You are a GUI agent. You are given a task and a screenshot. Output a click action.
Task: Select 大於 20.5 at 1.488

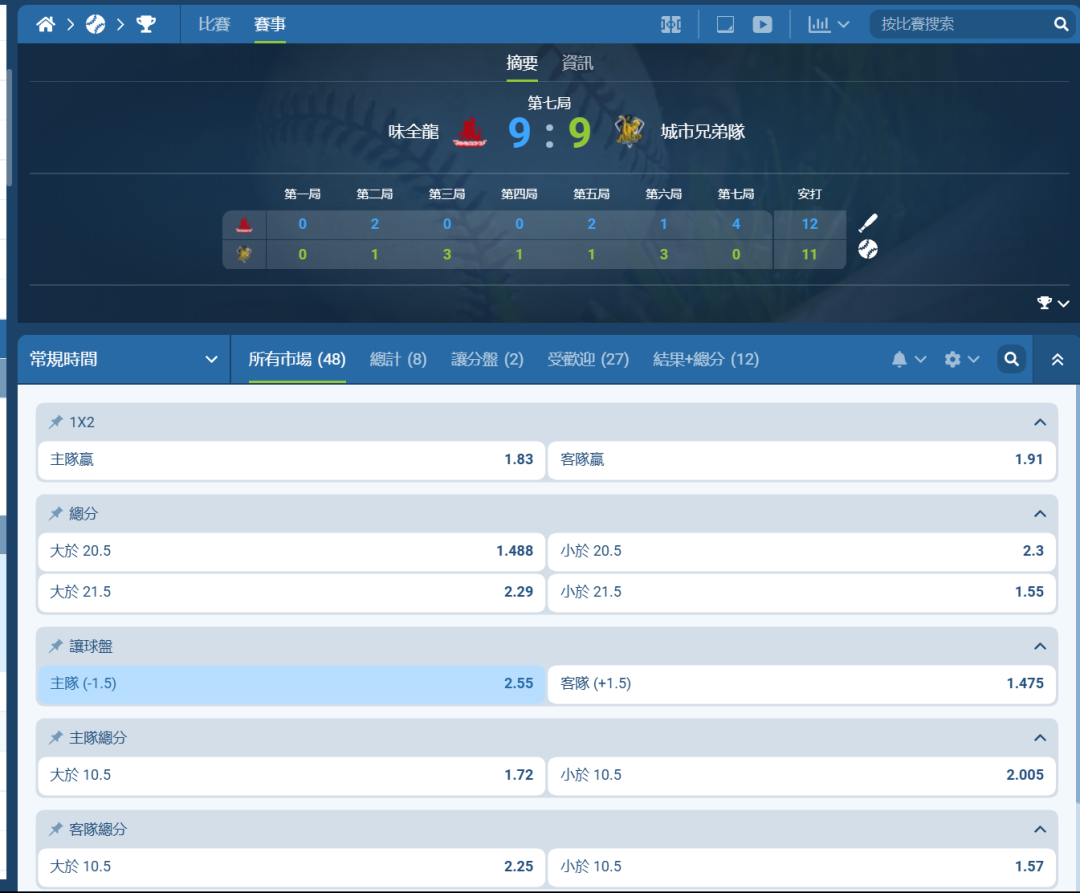[x=292, y=551]
